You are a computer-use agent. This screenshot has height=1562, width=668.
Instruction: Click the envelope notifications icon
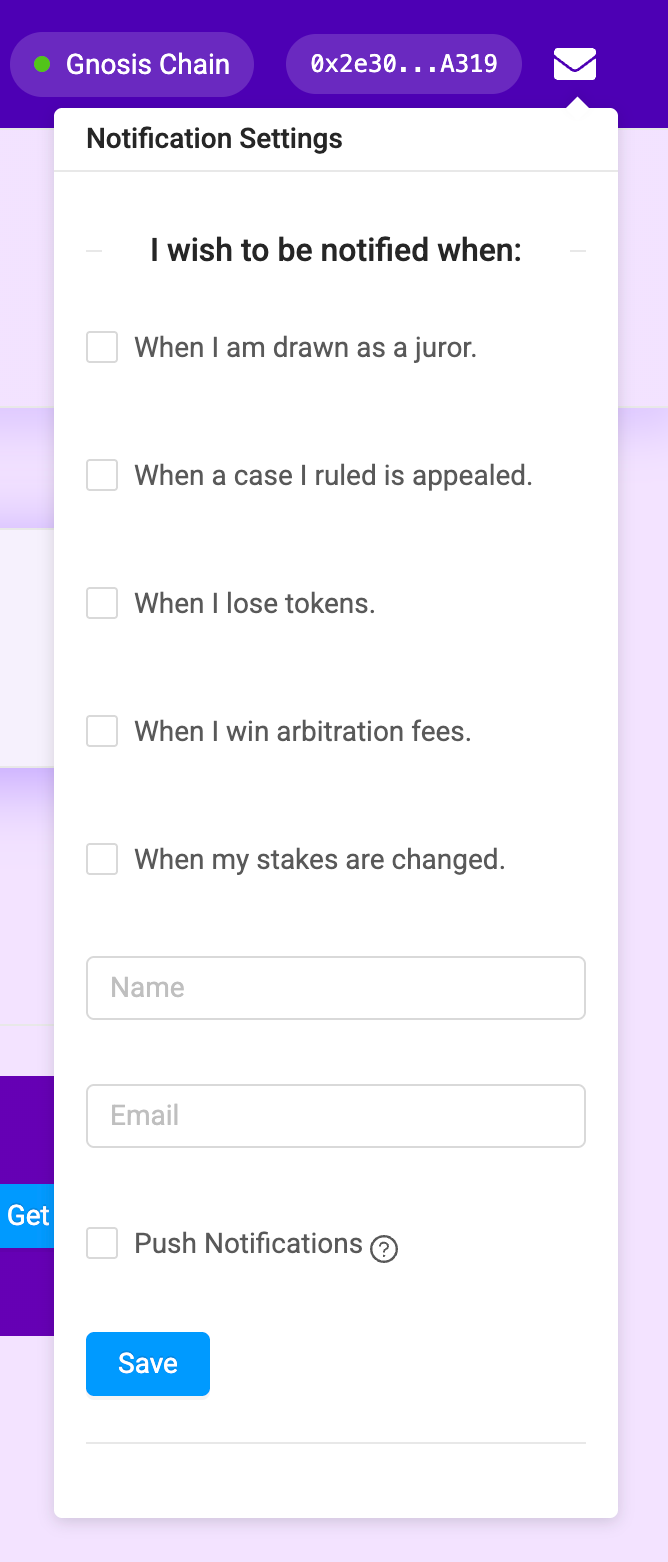(x=575, y=64)
